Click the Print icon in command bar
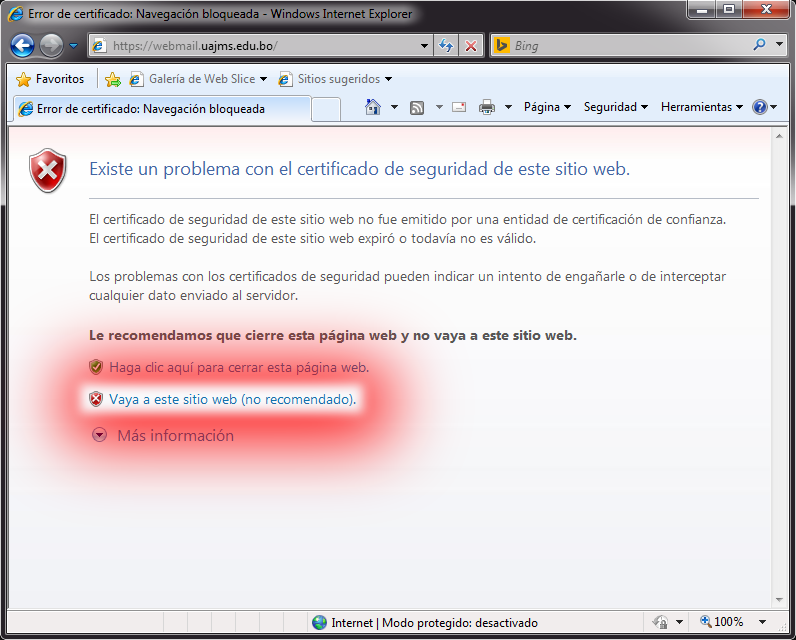This screenshot has width=796, height=640. tap(487, 107)
